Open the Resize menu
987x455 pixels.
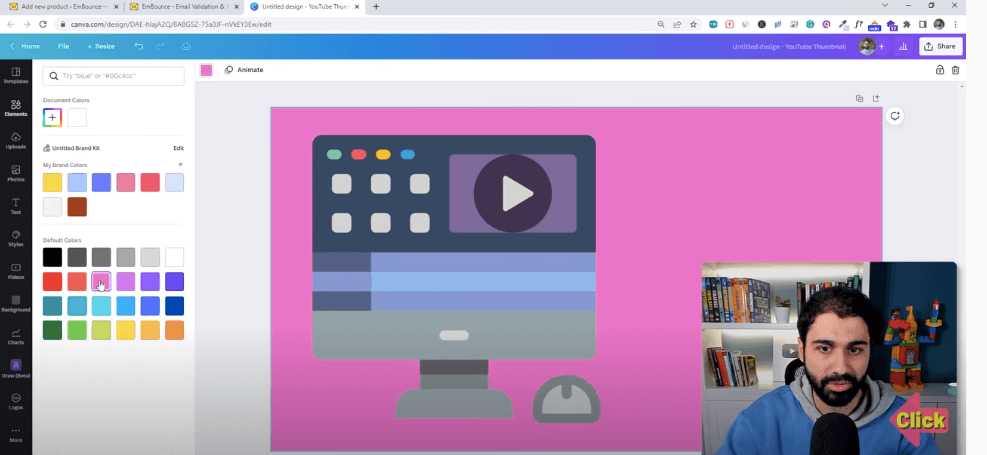tap(101, 46)
